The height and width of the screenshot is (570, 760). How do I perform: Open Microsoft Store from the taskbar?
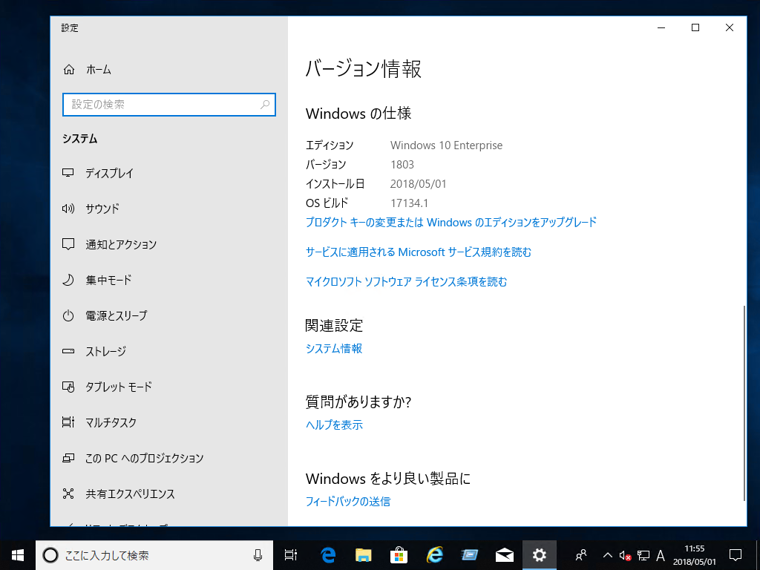click(x=398, y=555)
